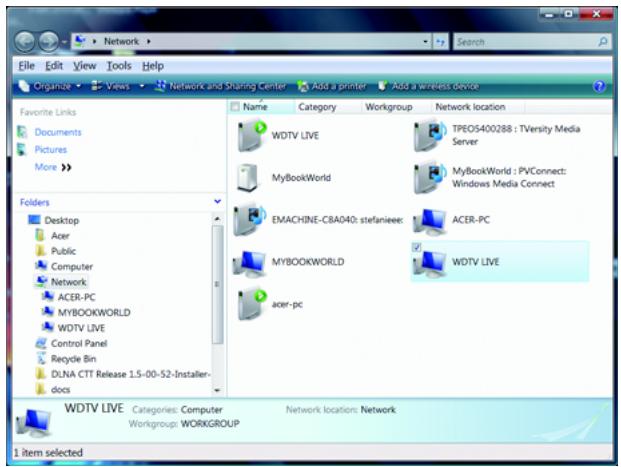Open Documents favorite link
This screenshot has height=467, width=621.
tap(58, 132)
